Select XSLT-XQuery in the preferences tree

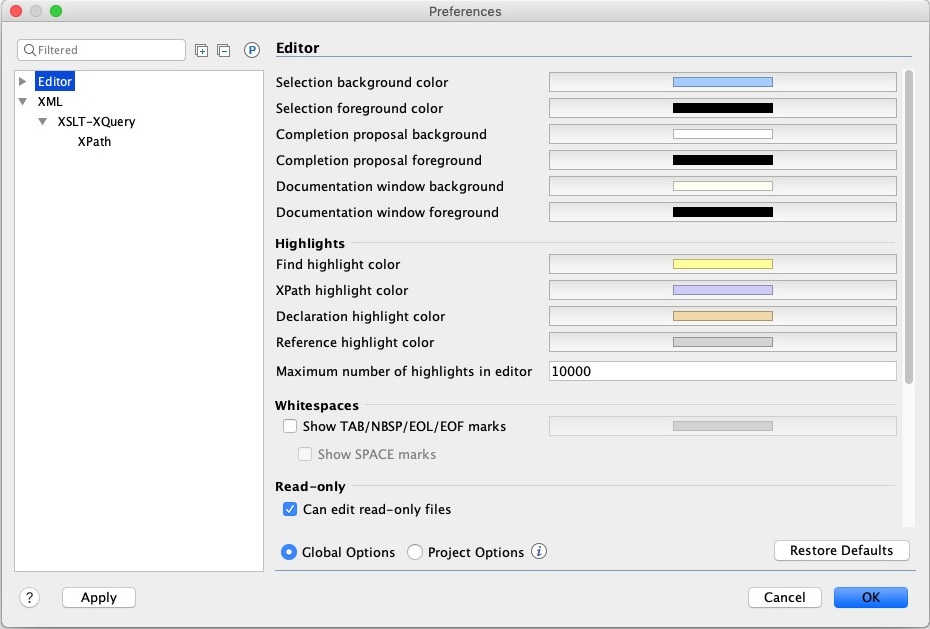(x=96, y=122)
